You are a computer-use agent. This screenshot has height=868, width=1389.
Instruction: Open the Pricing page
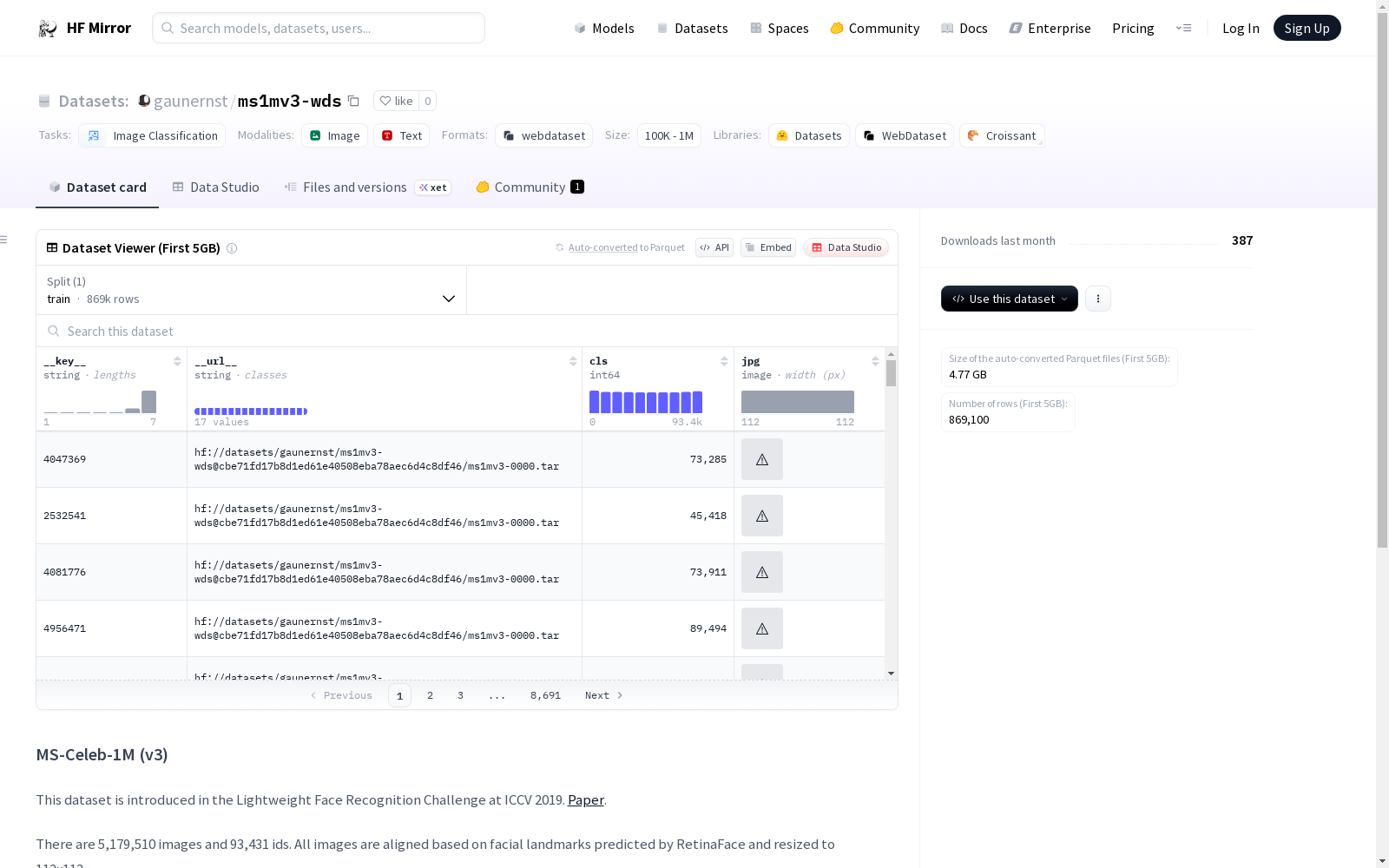pyautogui.click(x=1133, y=29)
